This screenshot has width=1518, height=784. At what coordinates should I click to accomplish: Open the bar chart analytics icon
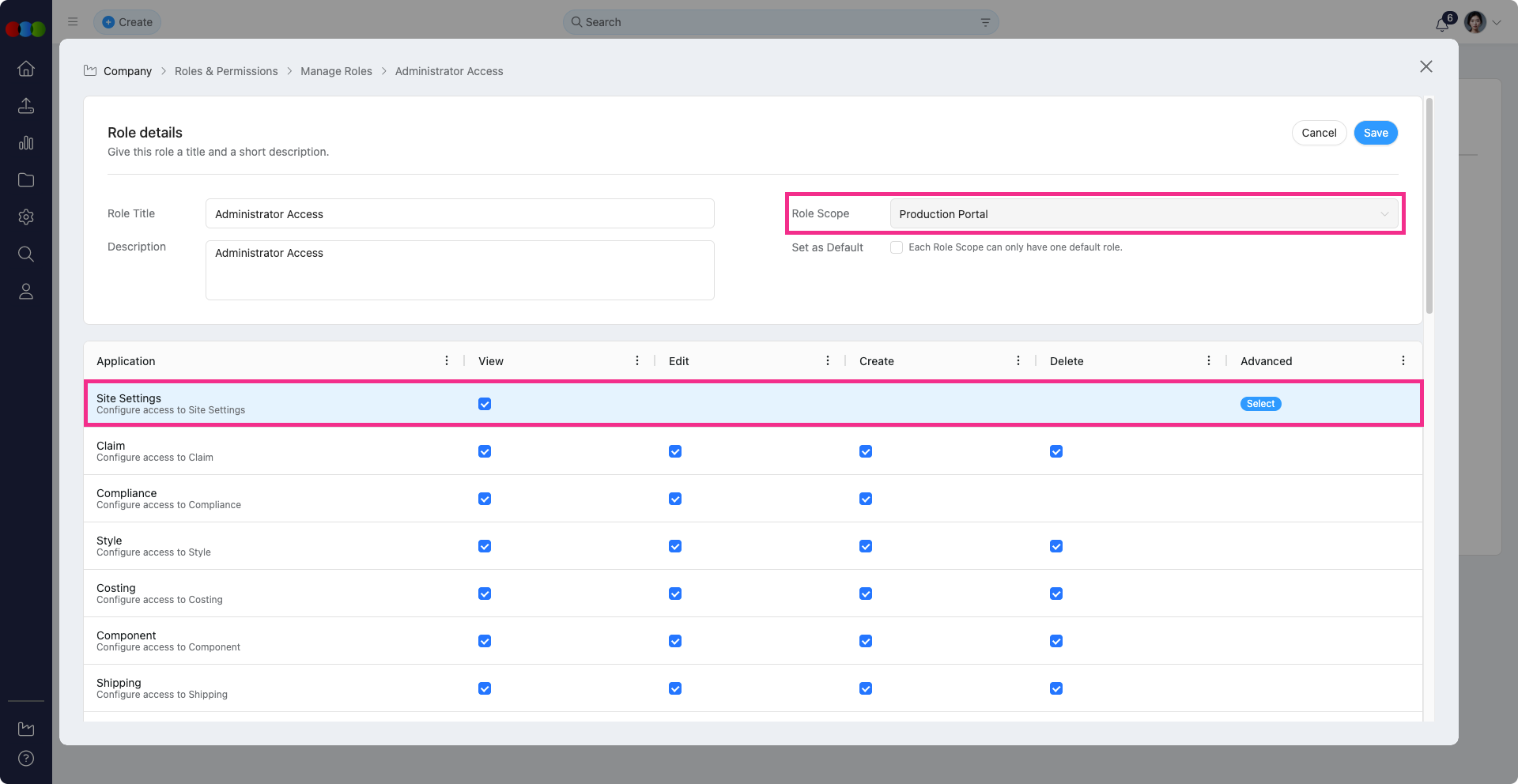26,143
